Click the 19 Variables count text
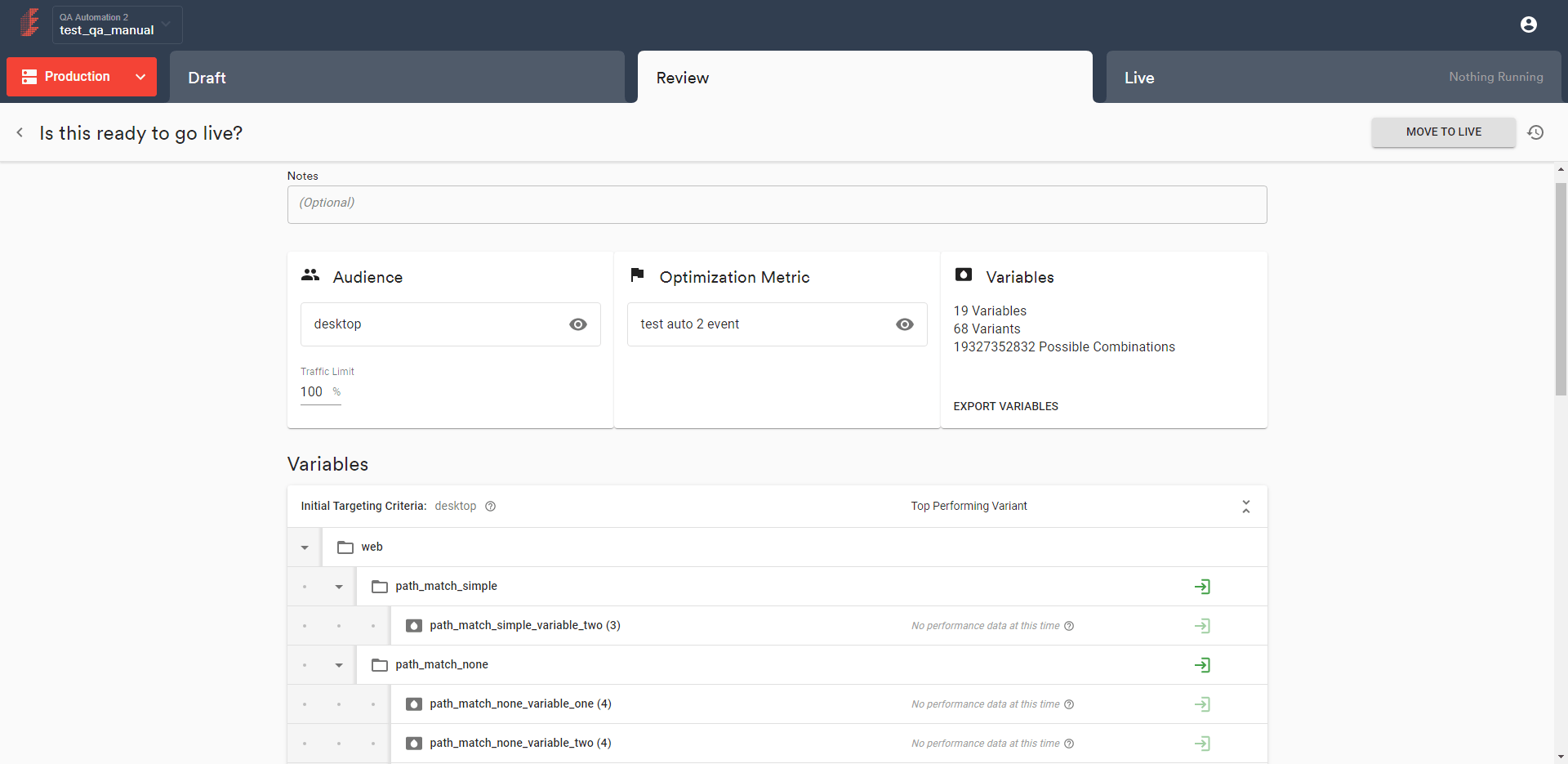This screenshot has height=764, width=1568. click(990, 311)
